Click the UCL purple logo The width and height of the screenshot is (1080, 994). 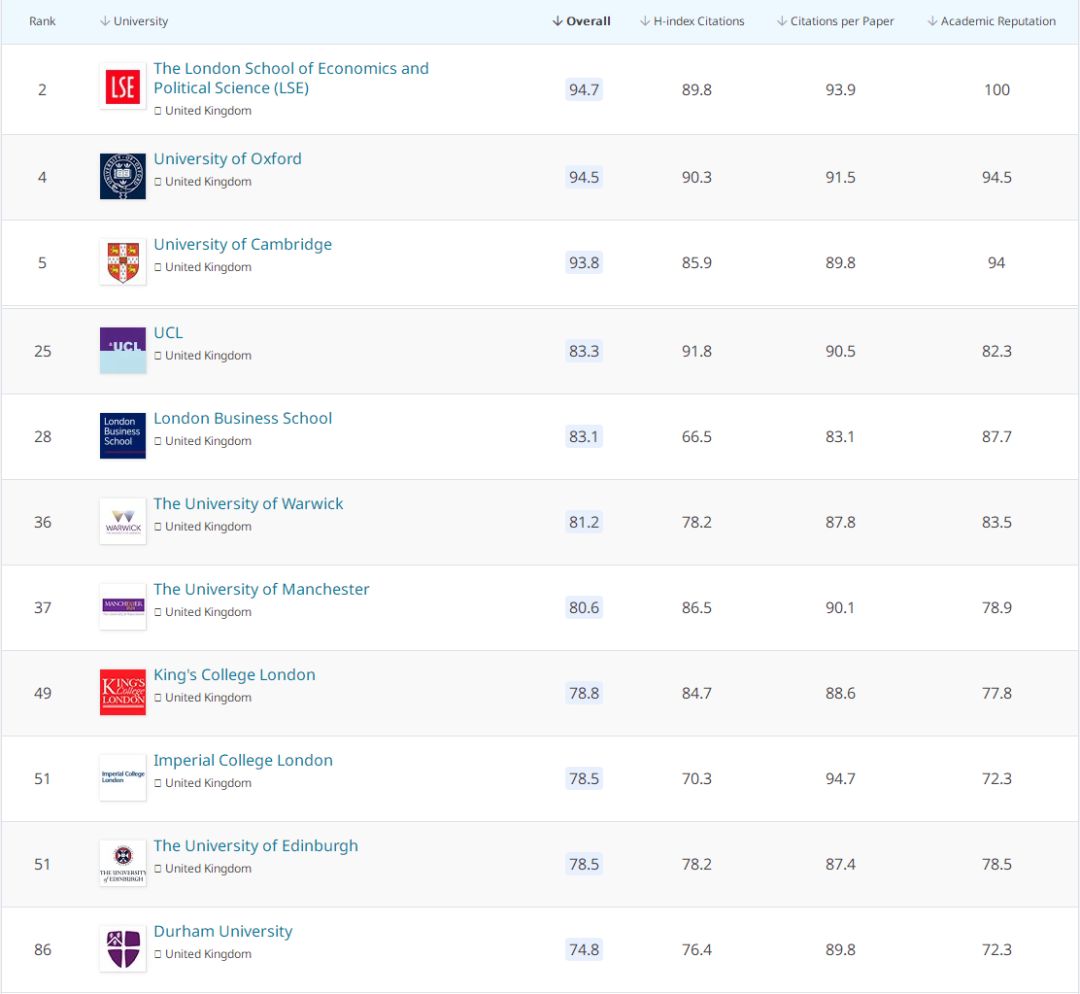coord(122,350)
